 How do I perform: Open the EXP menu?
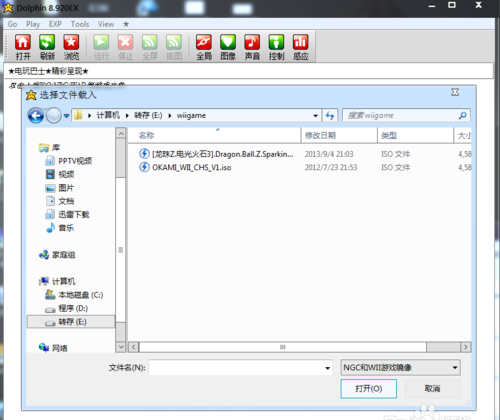pyautogui.click(x=55, y=24)
